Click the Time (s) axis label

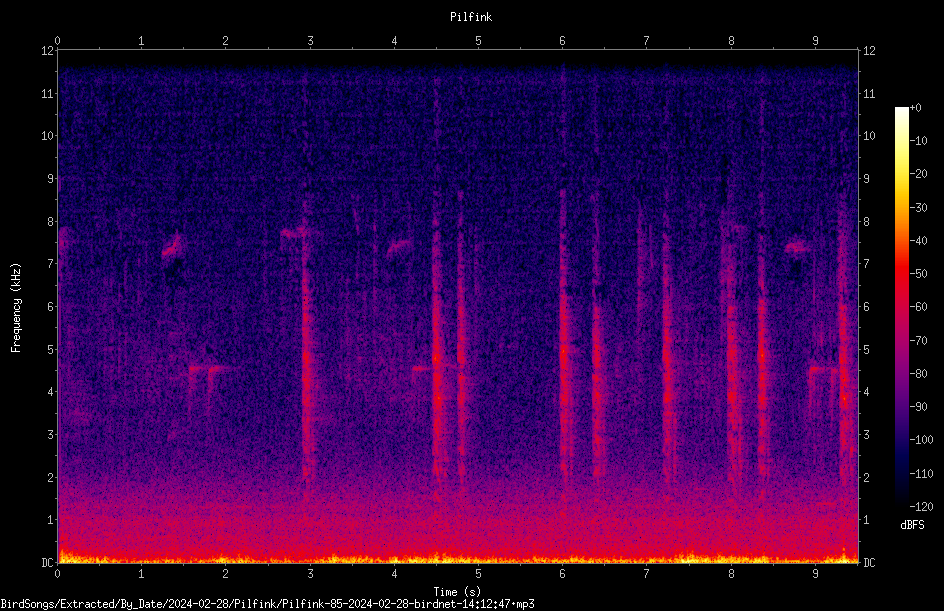click(457, 592)
